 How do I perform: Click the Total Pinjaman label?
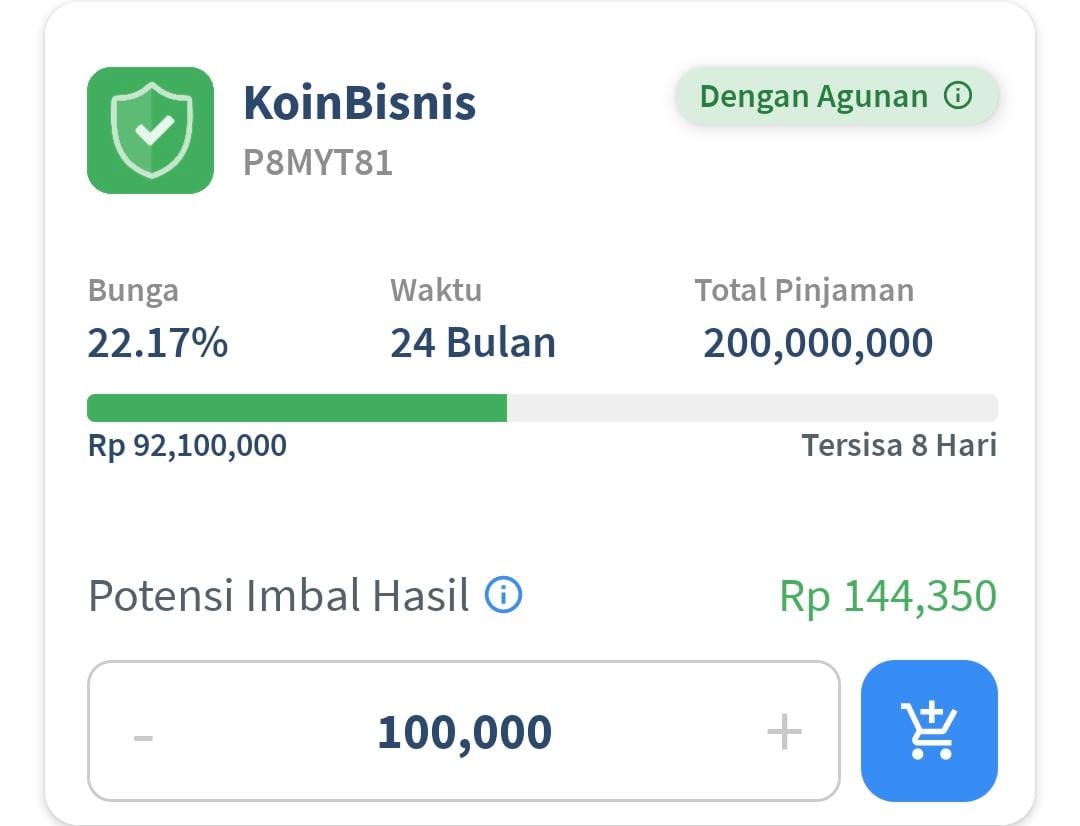pyautogui.click(x=804, y=290)
